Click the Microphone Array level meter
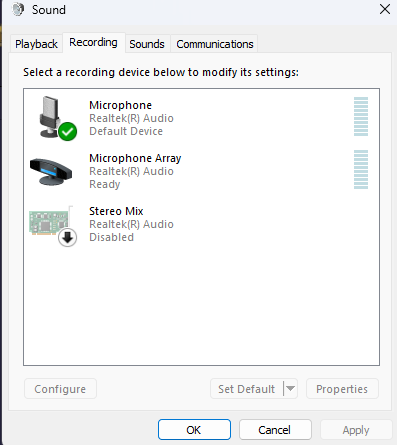Screen dimensions: 397x445 361,170
